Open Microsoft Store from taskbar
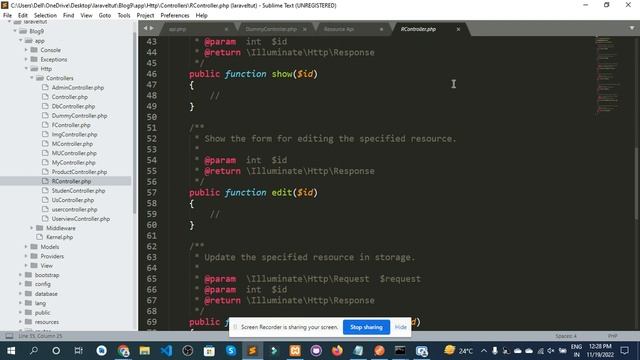The height and width of the screenshot is (360, 640). (x=209, y=351)
